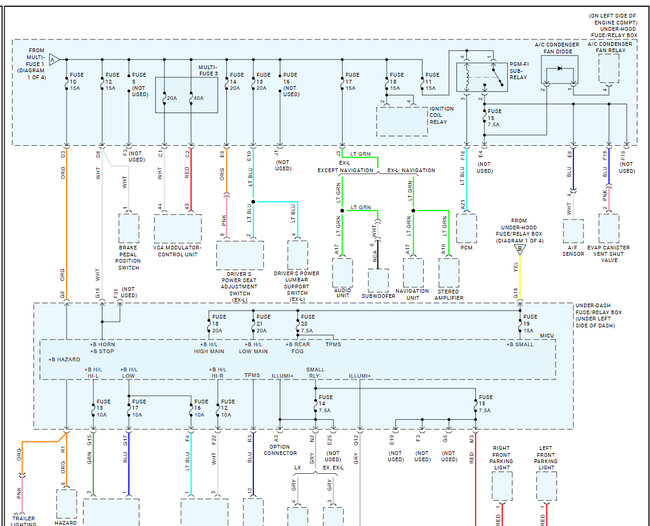The height and width of the screenshot is (526, 650).
Task: Click the 'LEFT FRONT PARKING LIGHT' label
Action: pos(546,458)
